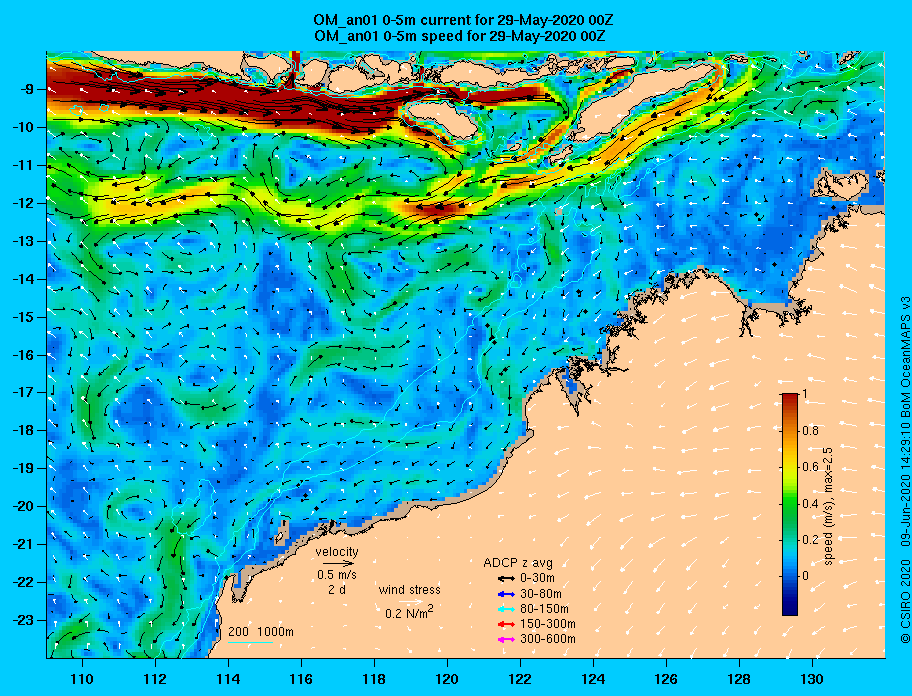
Task: Click the '80-150m' depth legend label
Action: click(x=544, y=609)
